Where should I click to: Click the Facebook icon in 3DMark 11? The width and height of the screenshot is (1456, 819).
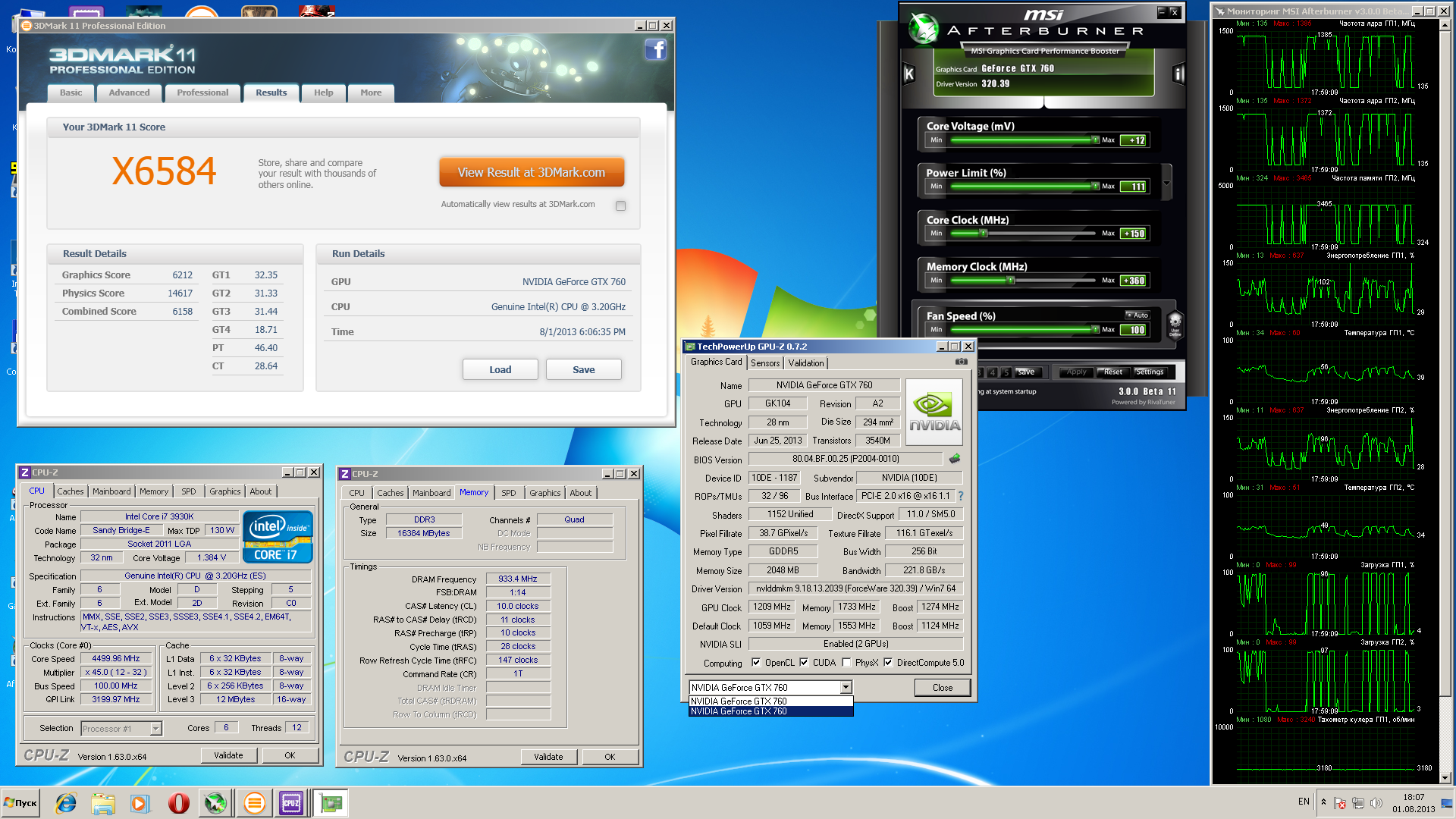655,50
